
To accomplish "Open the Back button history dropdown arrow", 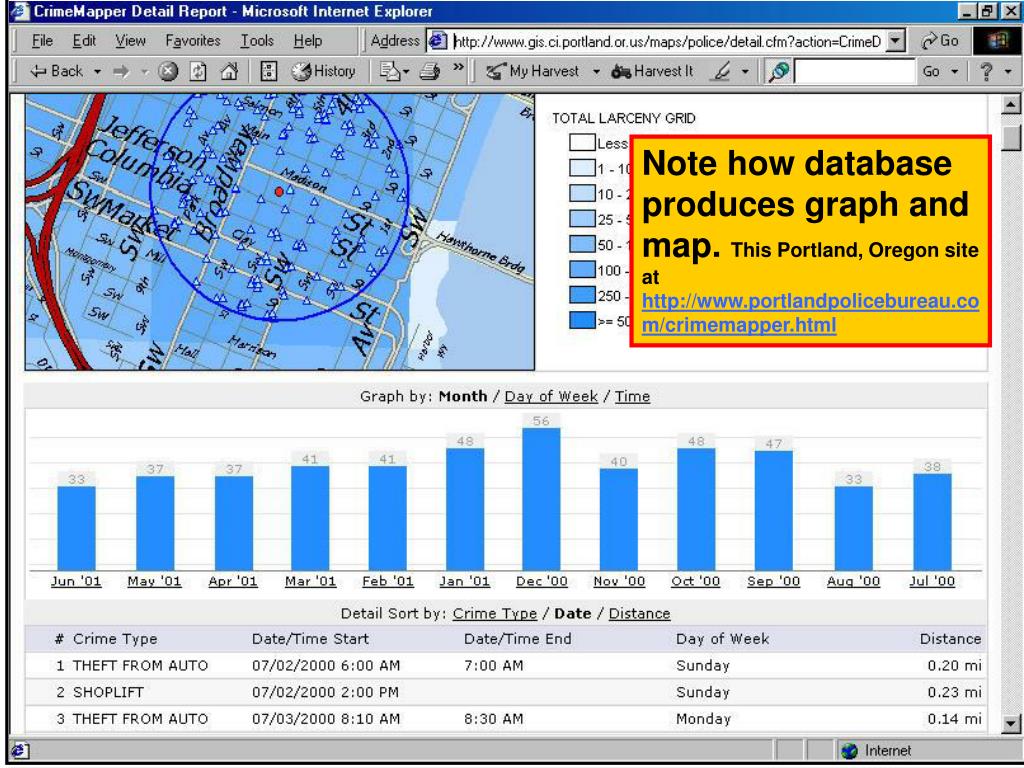I will (x=97, y=71).
